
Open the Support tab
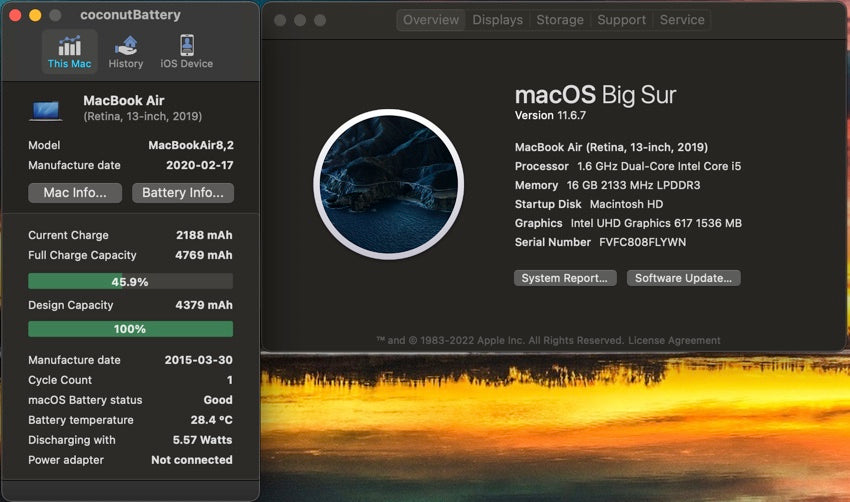621,20
